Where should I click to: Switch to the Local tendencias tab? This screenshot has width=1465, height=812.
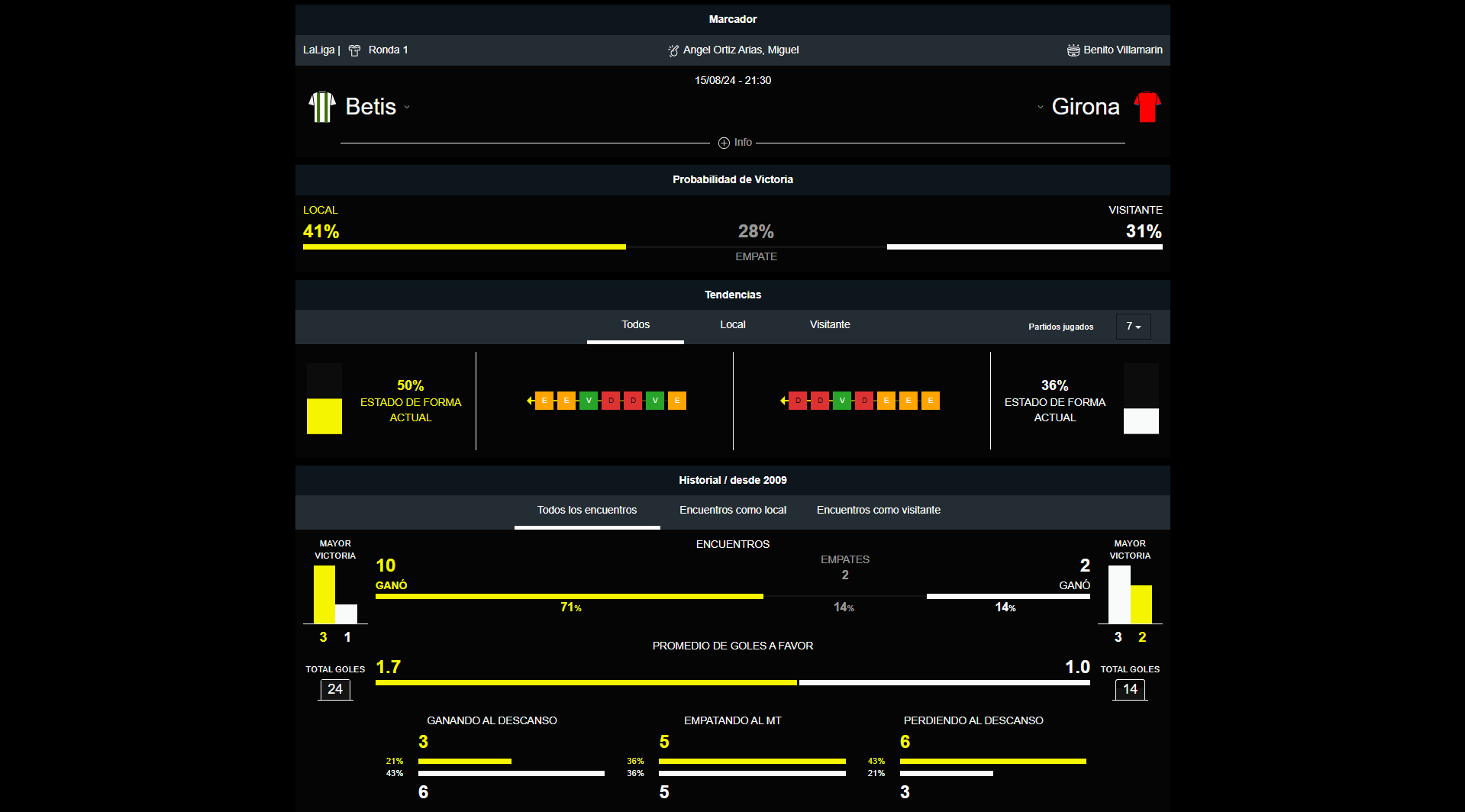click(733, 326)
